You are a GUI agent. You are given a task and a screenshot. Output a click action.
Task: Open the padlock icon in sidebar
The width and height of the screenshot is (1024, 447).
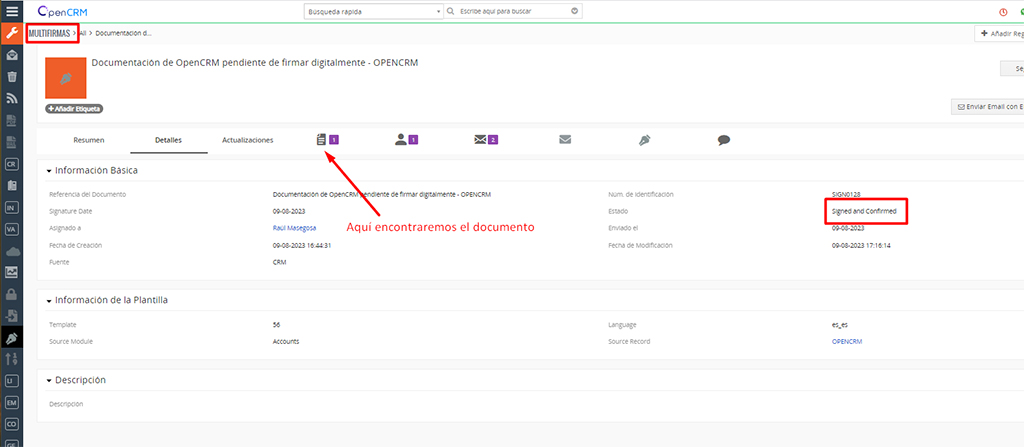(11, 295)
